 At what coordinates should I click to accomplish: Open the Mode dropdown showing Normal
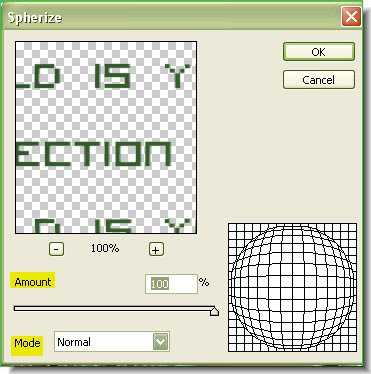112,341
